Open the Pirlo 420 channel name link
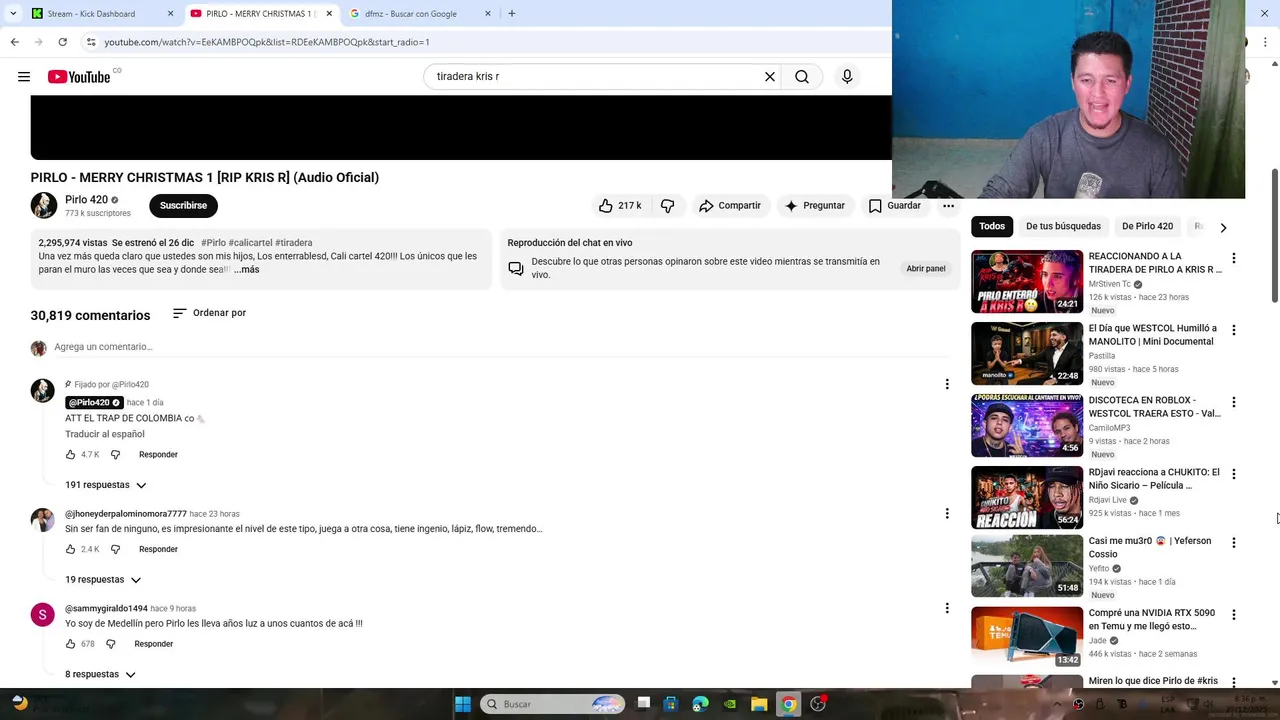This screenshot has height=720, width=1280. tap(86, 200)
